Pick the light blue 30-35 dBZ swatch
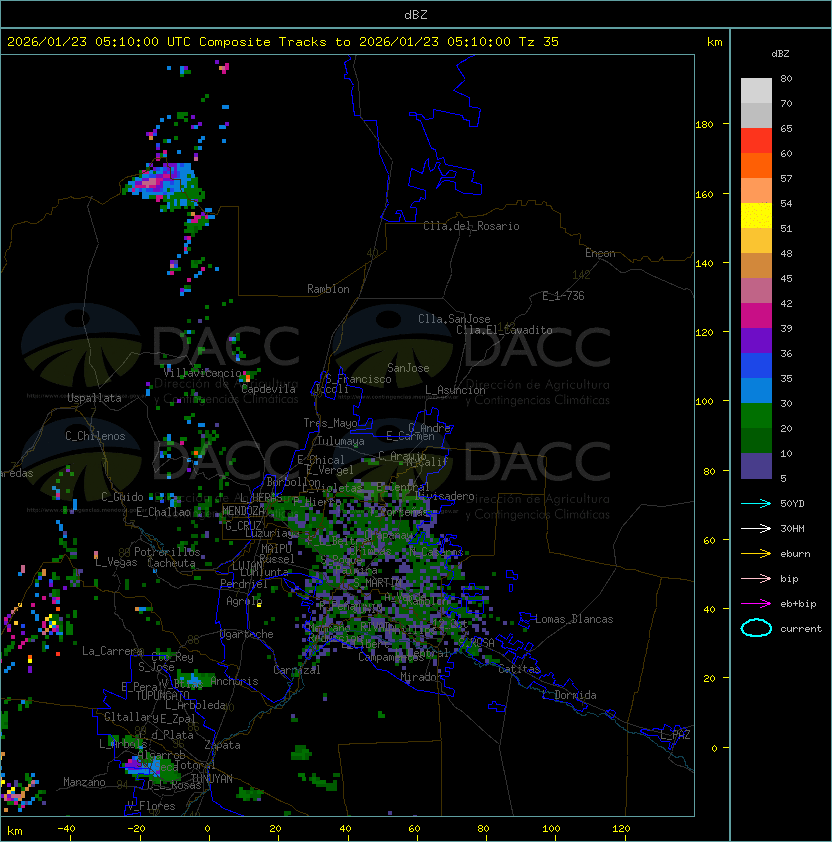 (x=756, y=391)
